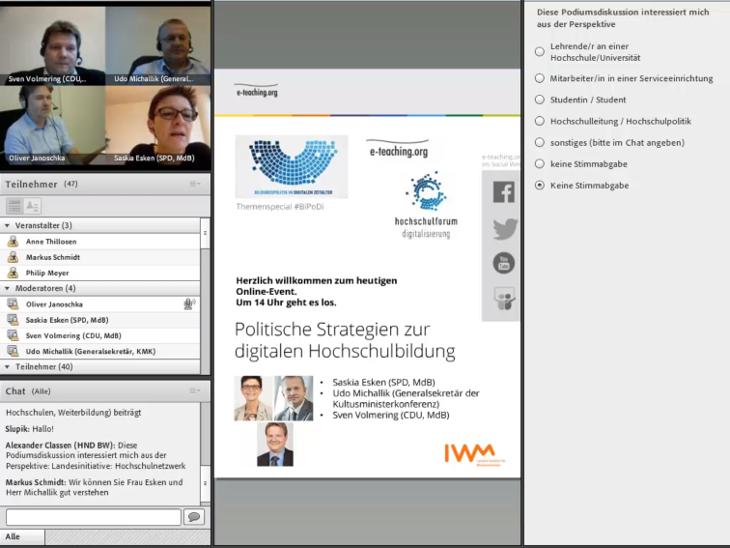The image size is (730, 548).
Task: Click the Politische Strategien slide title
Action: (x=345, y=340)
